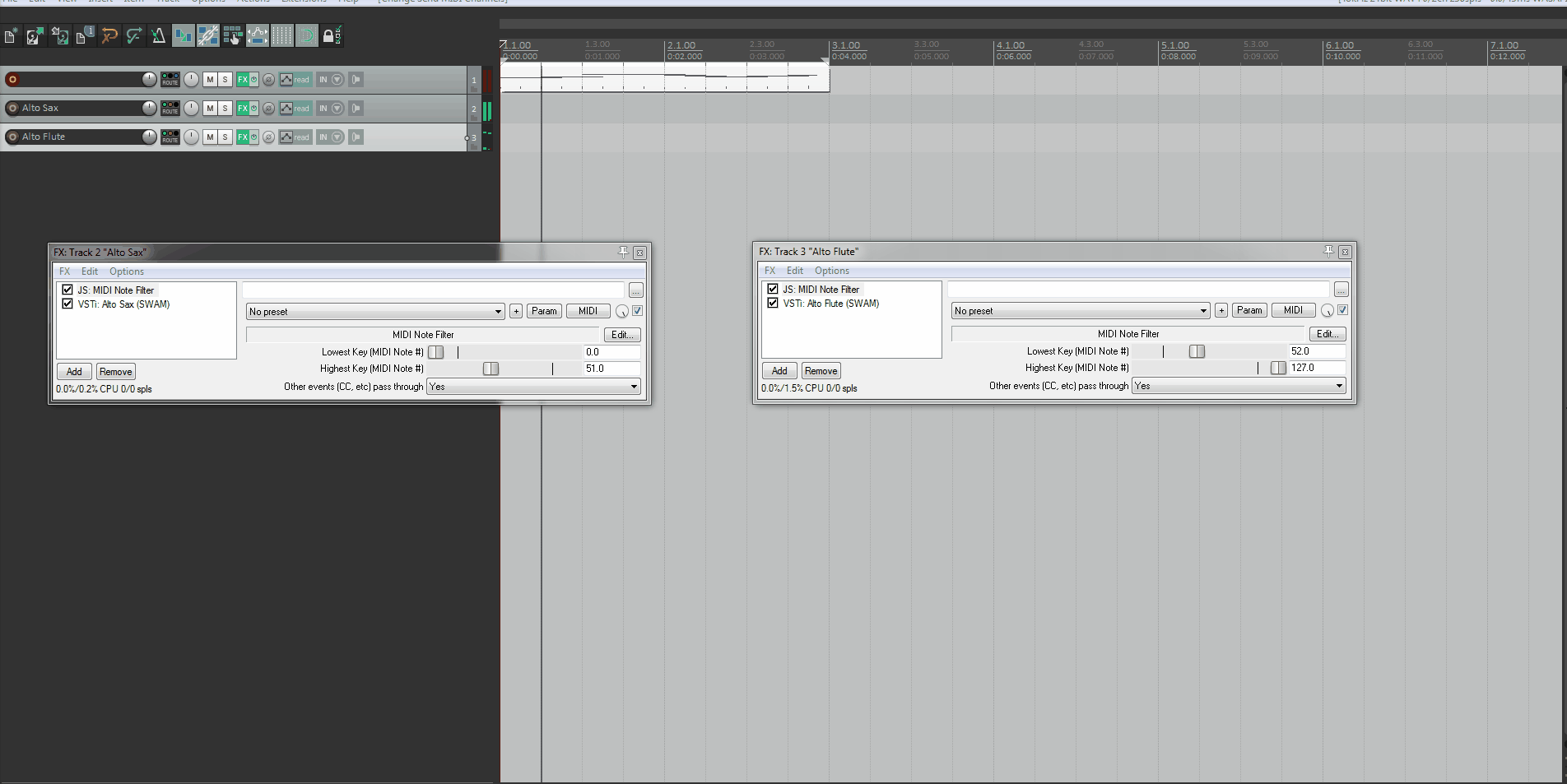The height and width of the screenshot is (784, 1567).
Task: Toggle the locking padlock icon
Action: pyautogui.click(x=331, y=35)
